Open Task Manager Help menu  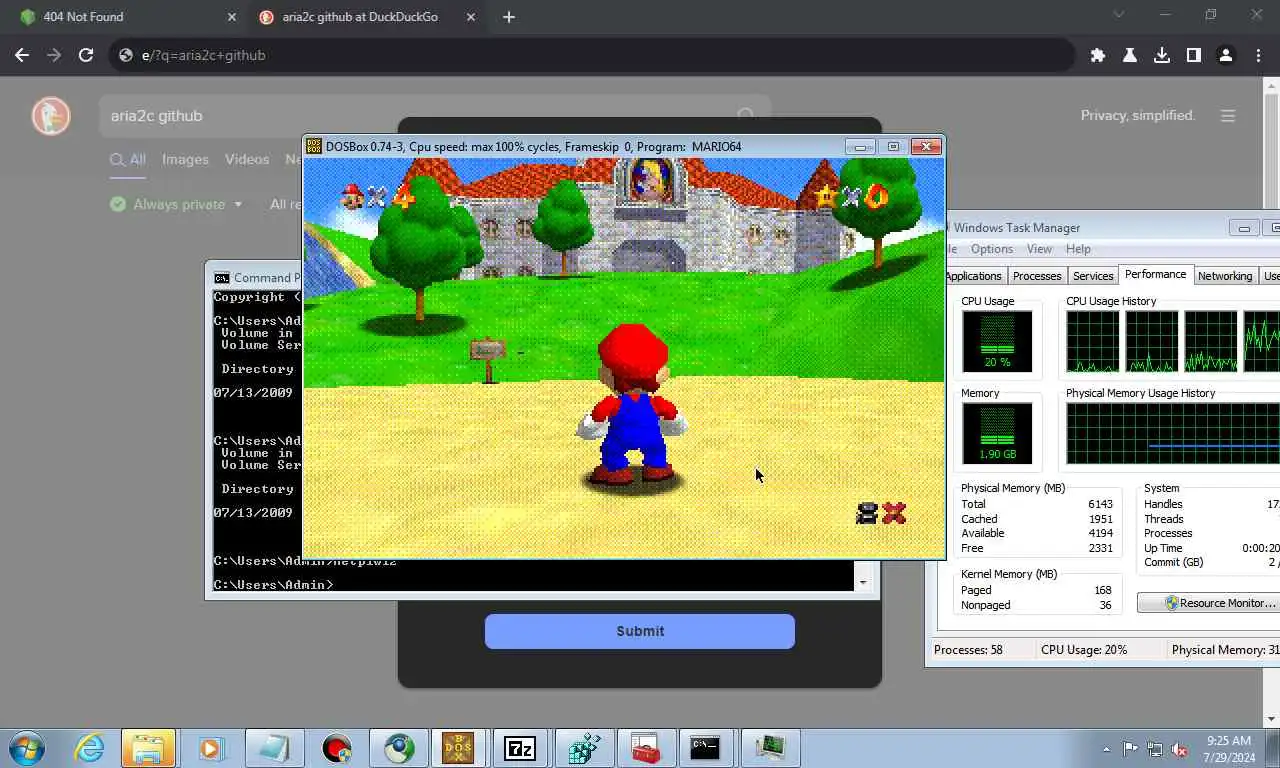coord(1078,249)
